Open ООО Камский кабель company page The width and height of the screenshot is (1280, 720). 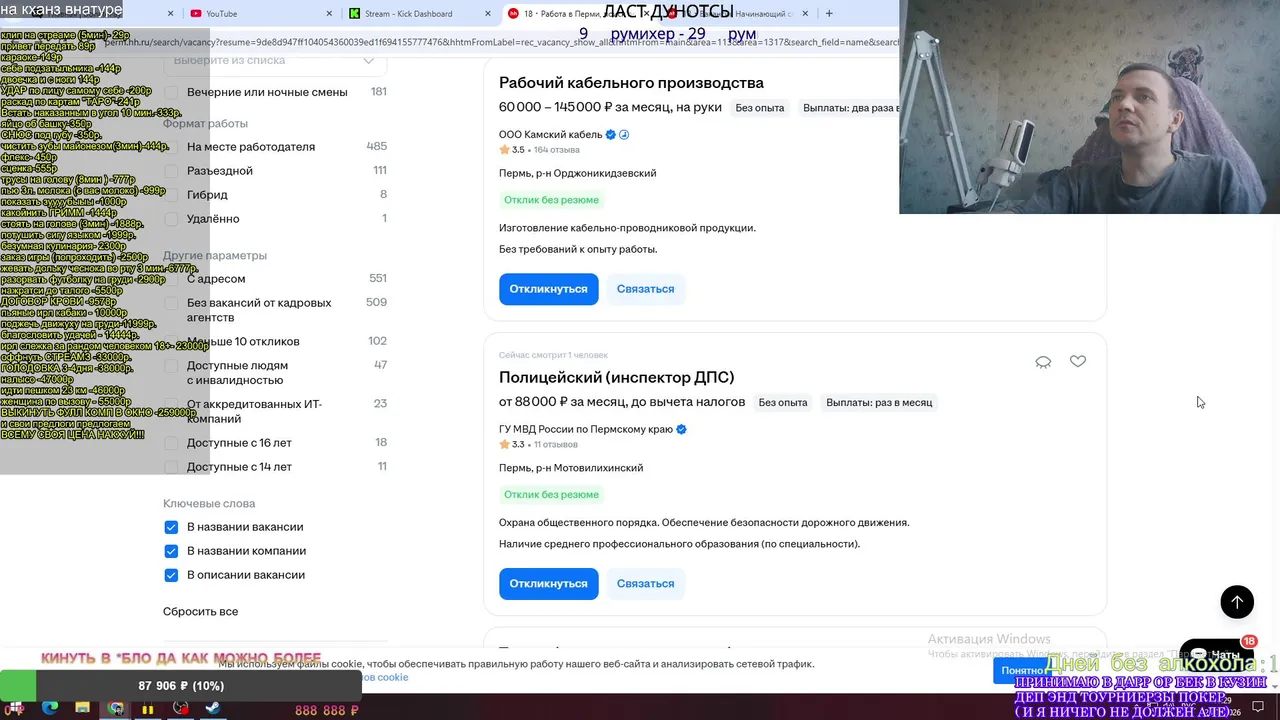[x=551, y=134]
